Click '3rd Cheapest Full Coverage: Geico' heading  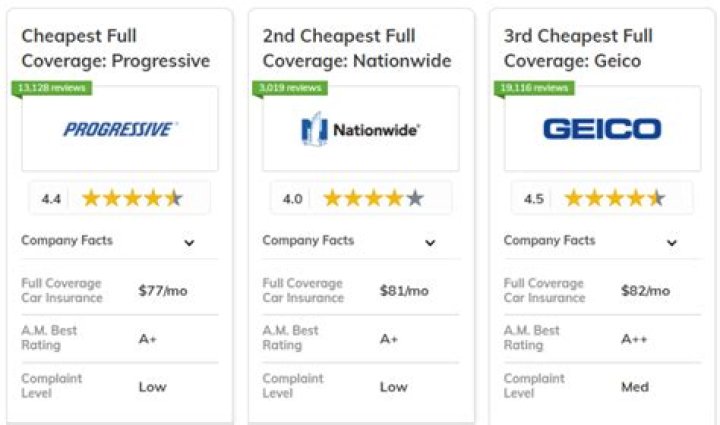tap(579, 48)
